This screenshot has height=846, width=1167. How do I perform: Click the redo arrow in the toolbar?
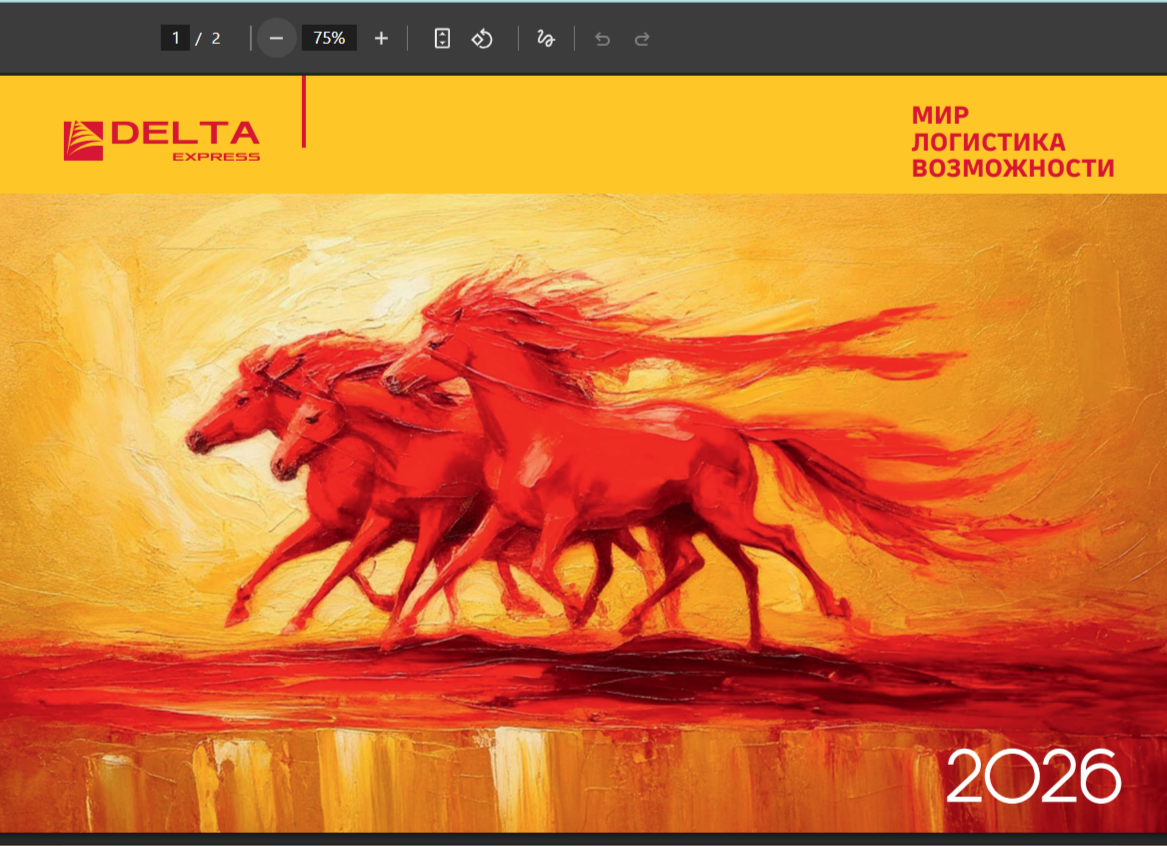point(643,38)
